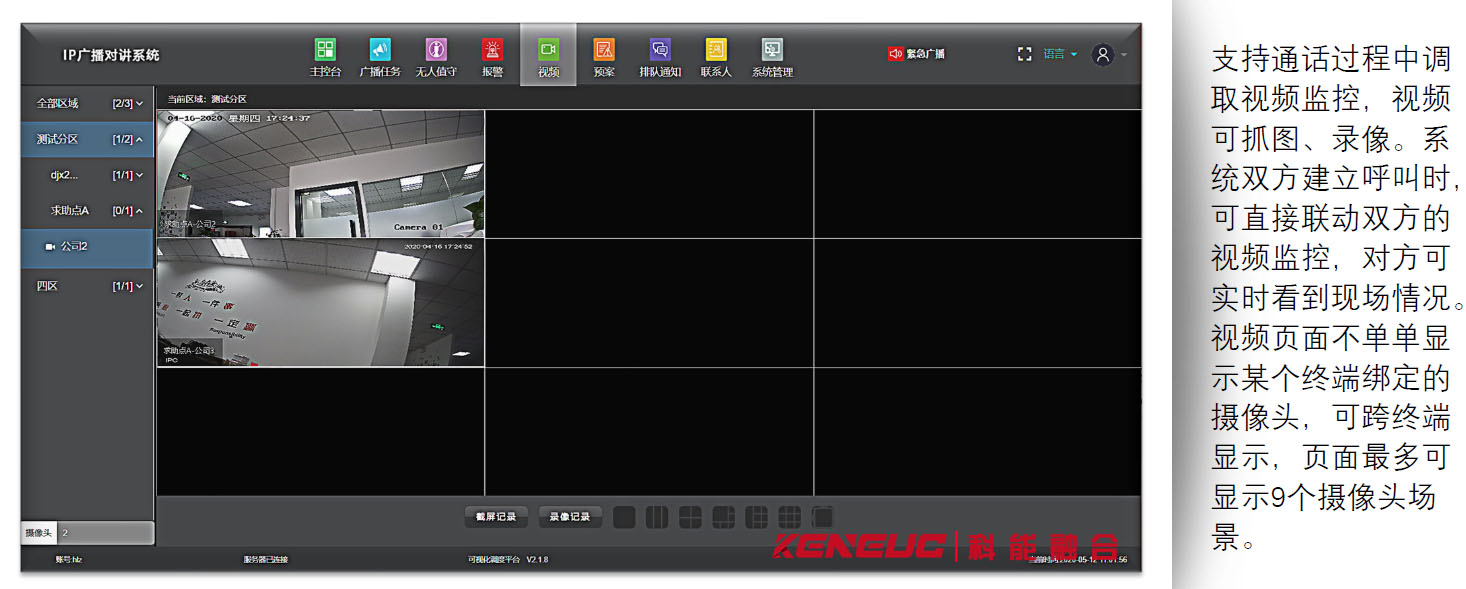Expand the [2/3] chevron of 全部区域
The width and height of the screenshot is (1466, 589).
pyautogui.click(x=139, y=103)
